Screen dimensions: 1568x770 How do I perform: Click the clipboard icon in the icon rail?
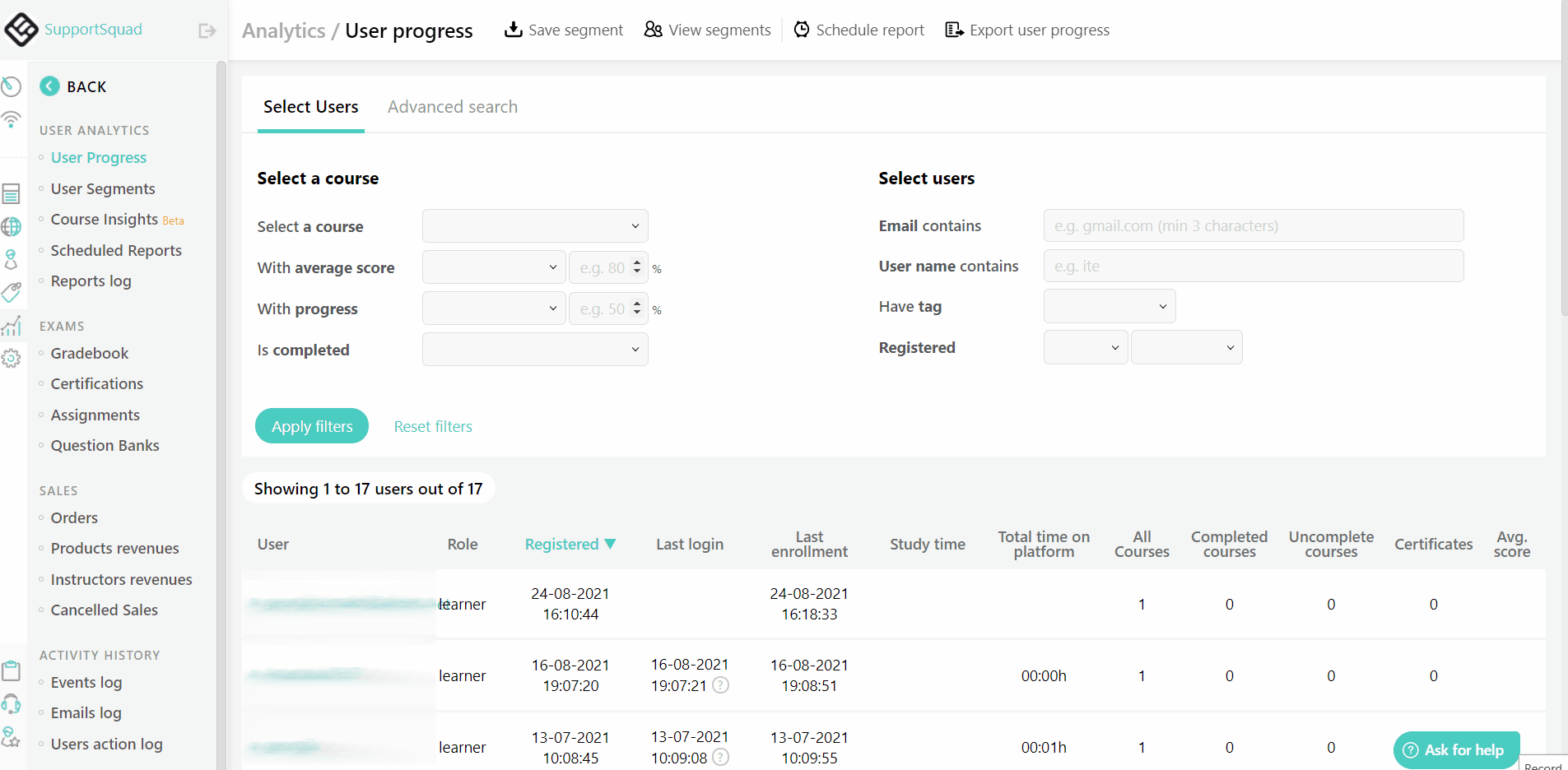pyautogui.click(x=11, y=670)
